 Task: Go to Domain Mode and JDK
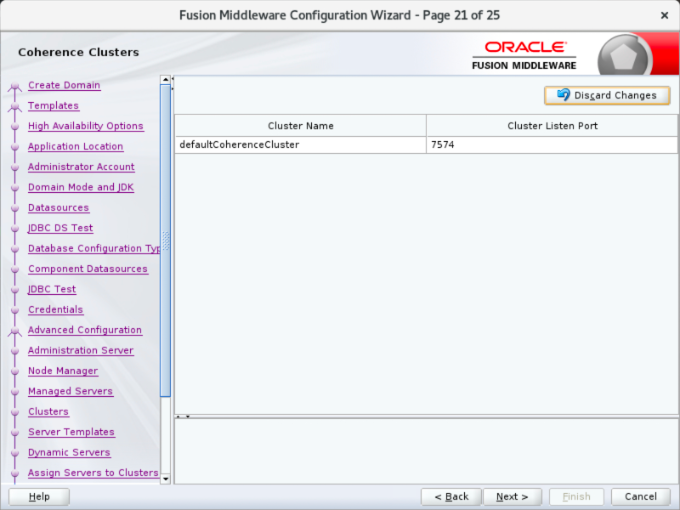click(81, 187)
